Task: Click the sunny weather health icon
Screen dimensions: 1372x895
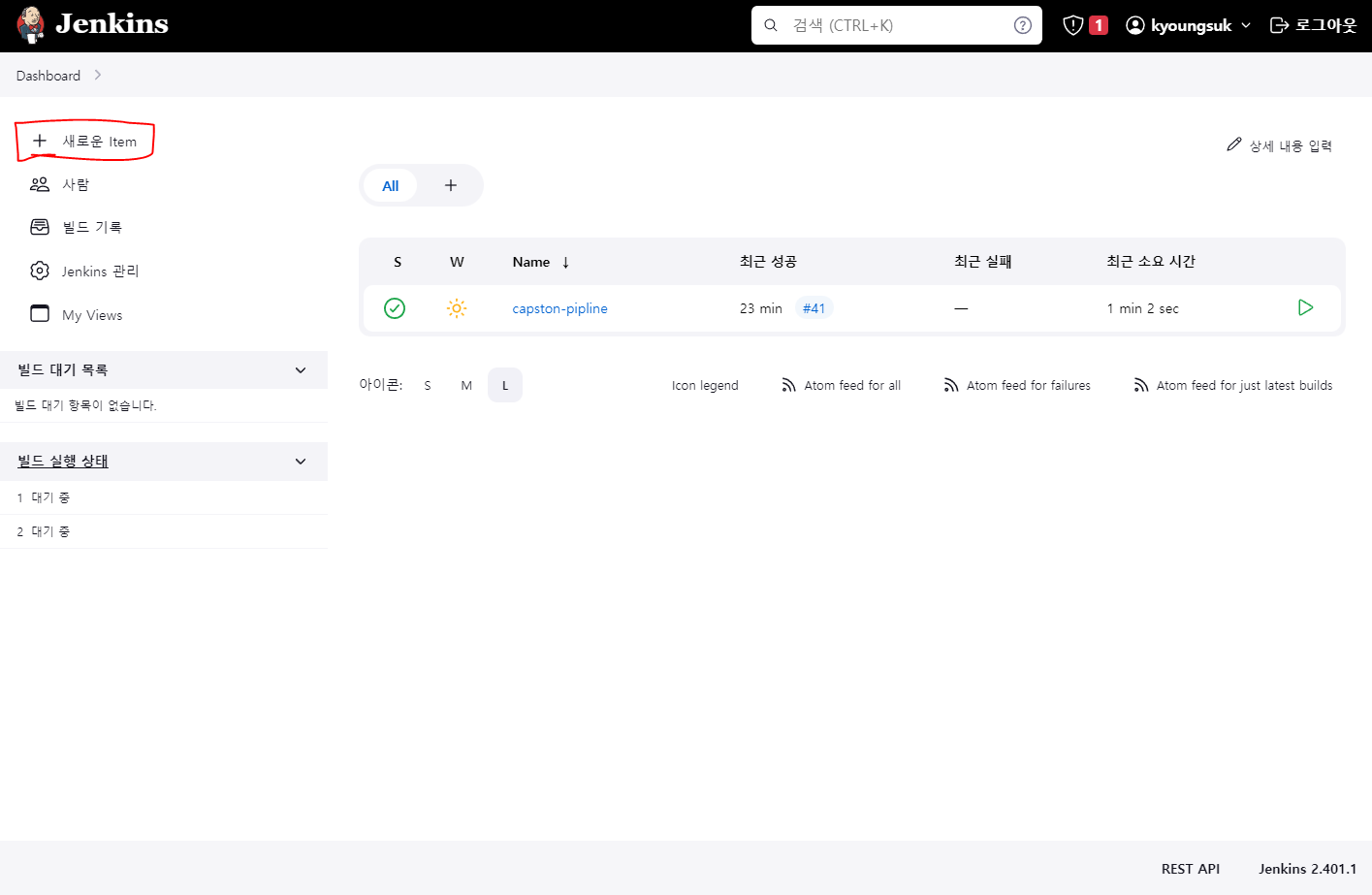Action: 457,308
